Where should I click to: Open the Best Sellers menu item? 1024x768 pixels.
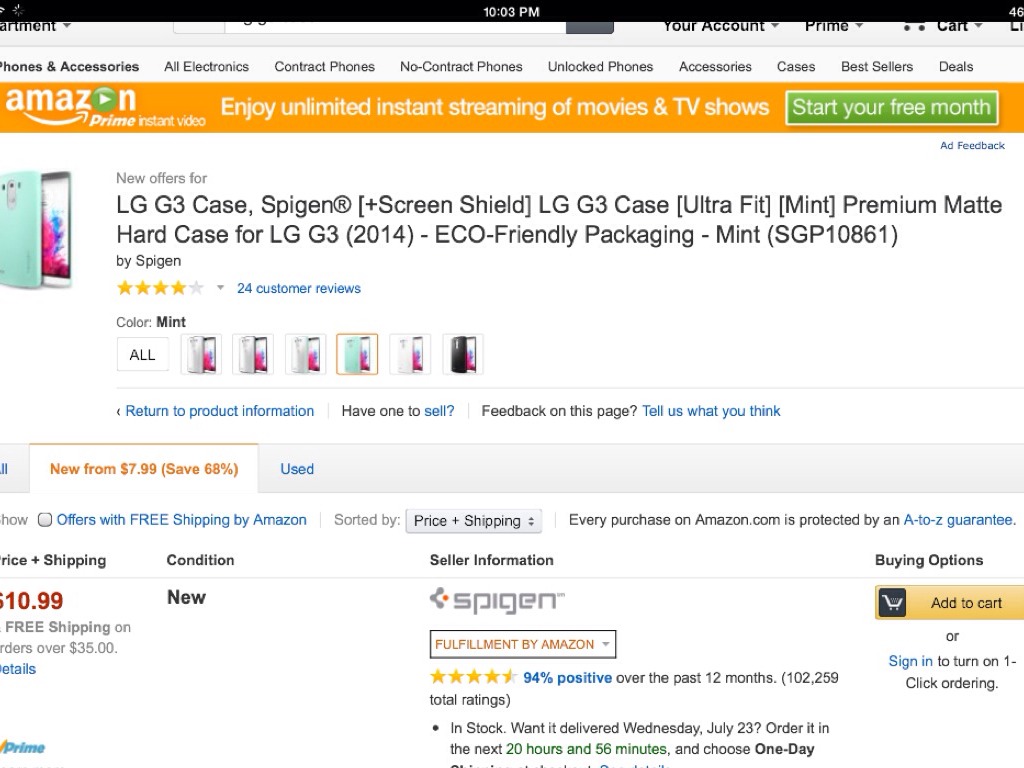click(877, 67)
